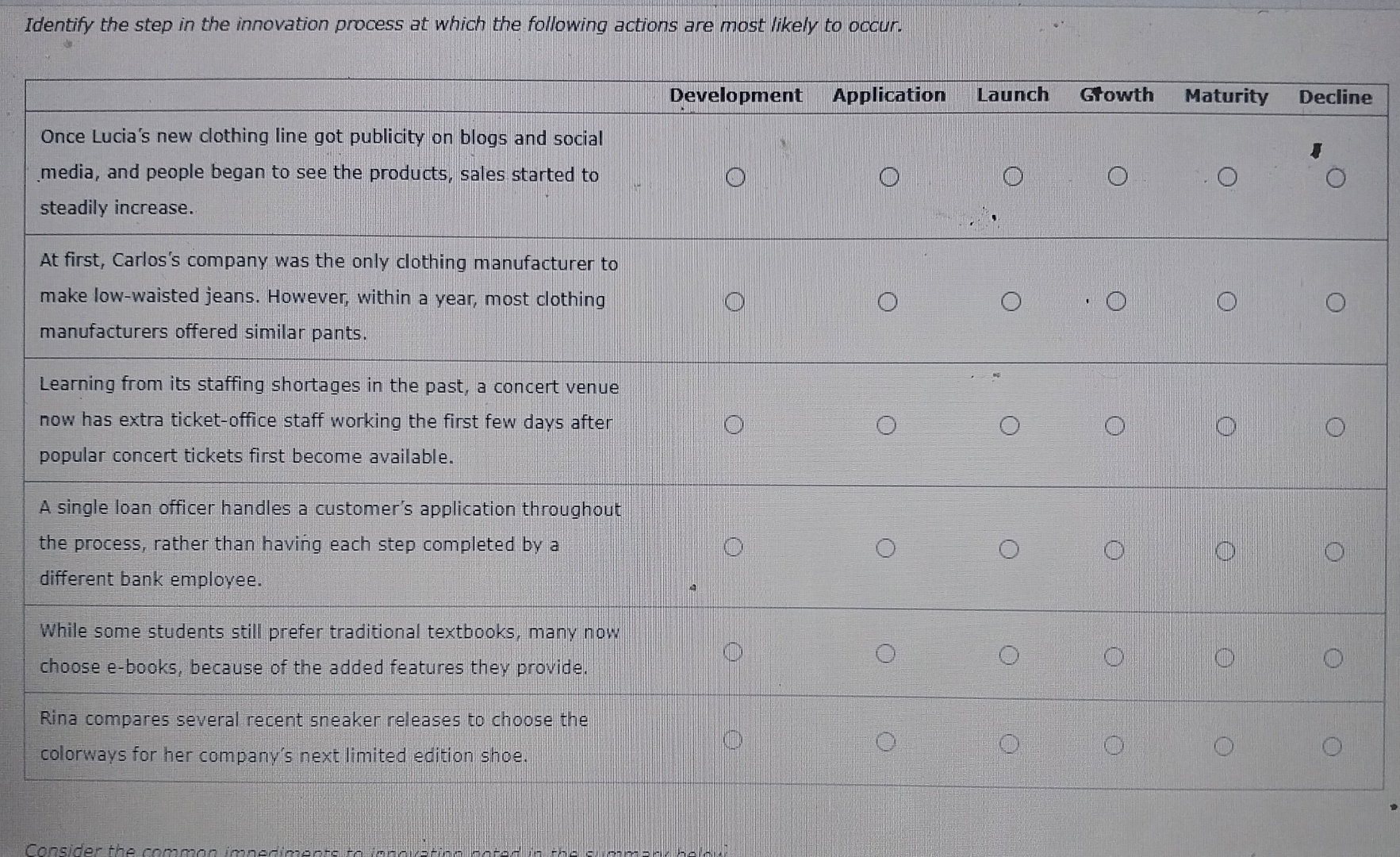Select Growth for single loan officer row
Viewport: 1400px width, 857px height.
1114,550
